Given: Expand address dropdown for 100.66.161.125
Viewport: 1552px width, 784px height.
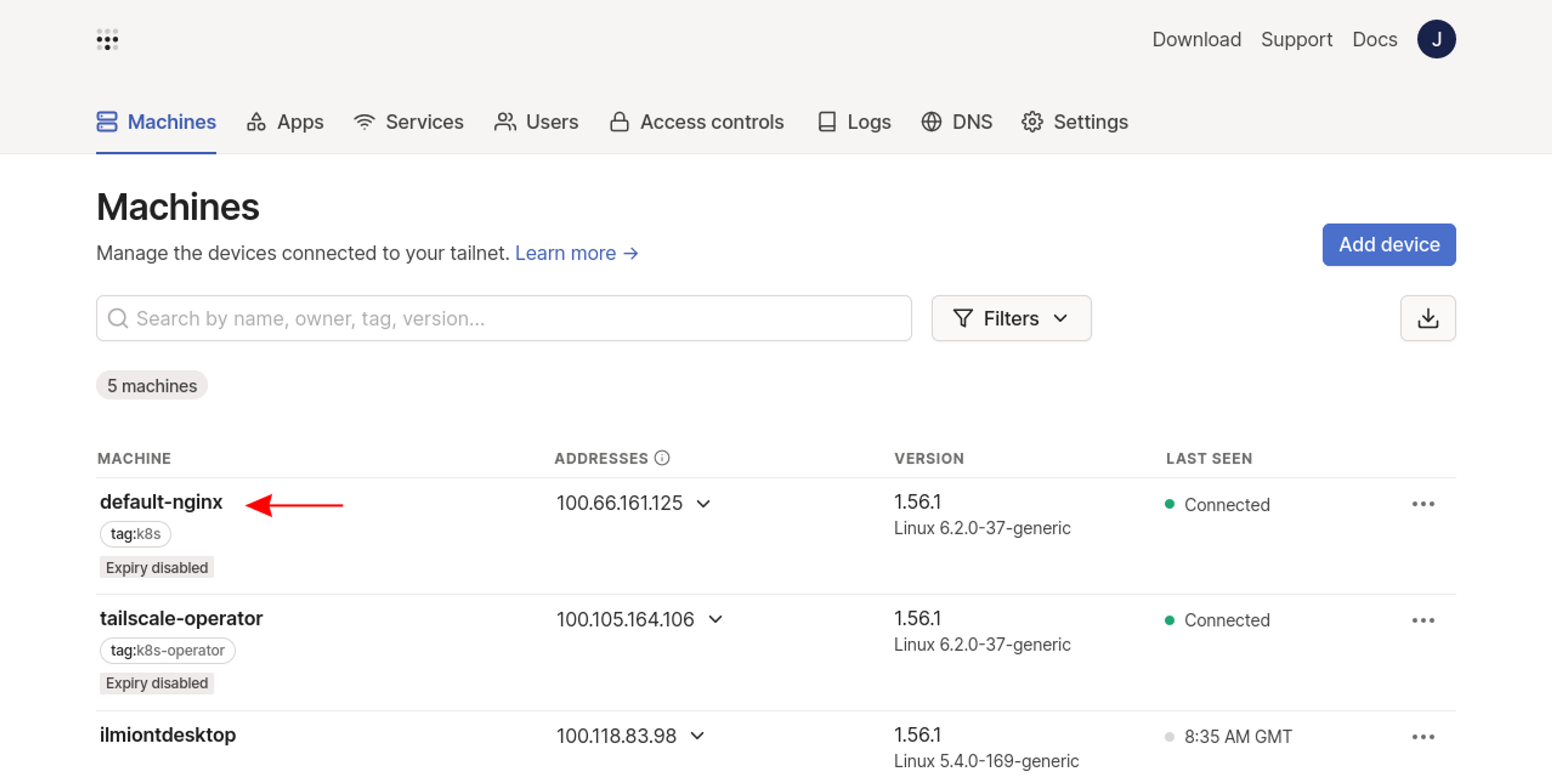Looking at the screenshot, I should pos(703,503).
